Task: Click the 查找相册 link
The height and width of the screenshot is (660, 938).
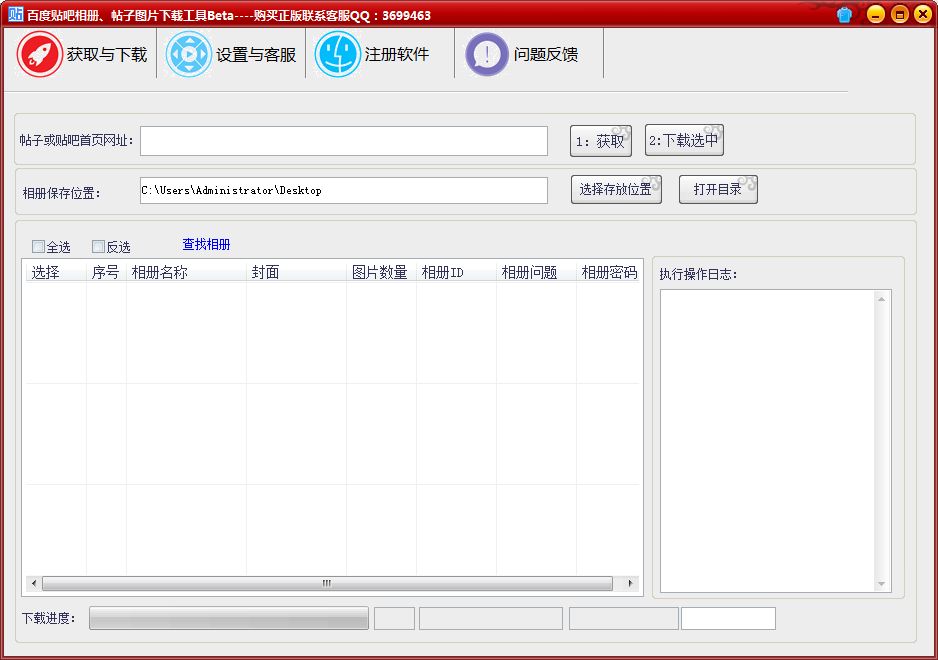Action: click(x=206, y=245)
